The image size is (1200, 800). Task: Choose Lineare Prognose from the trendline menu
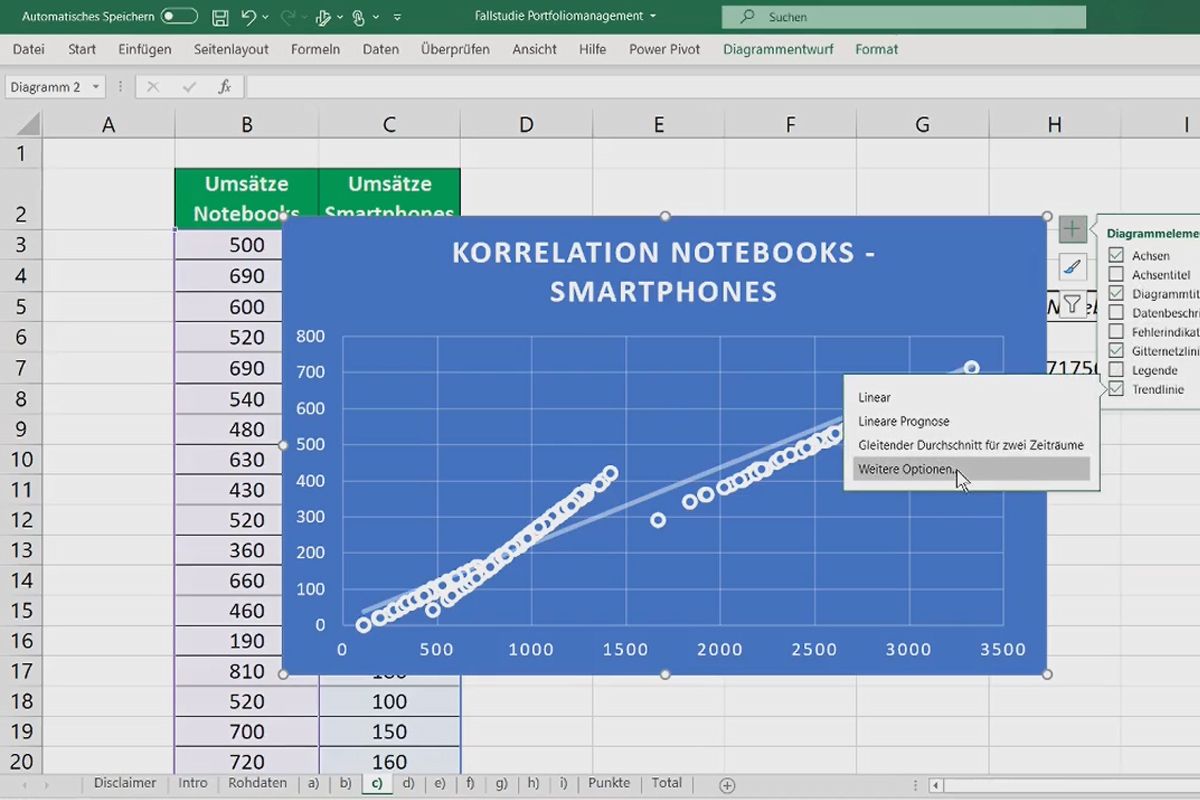pos(903,421)
